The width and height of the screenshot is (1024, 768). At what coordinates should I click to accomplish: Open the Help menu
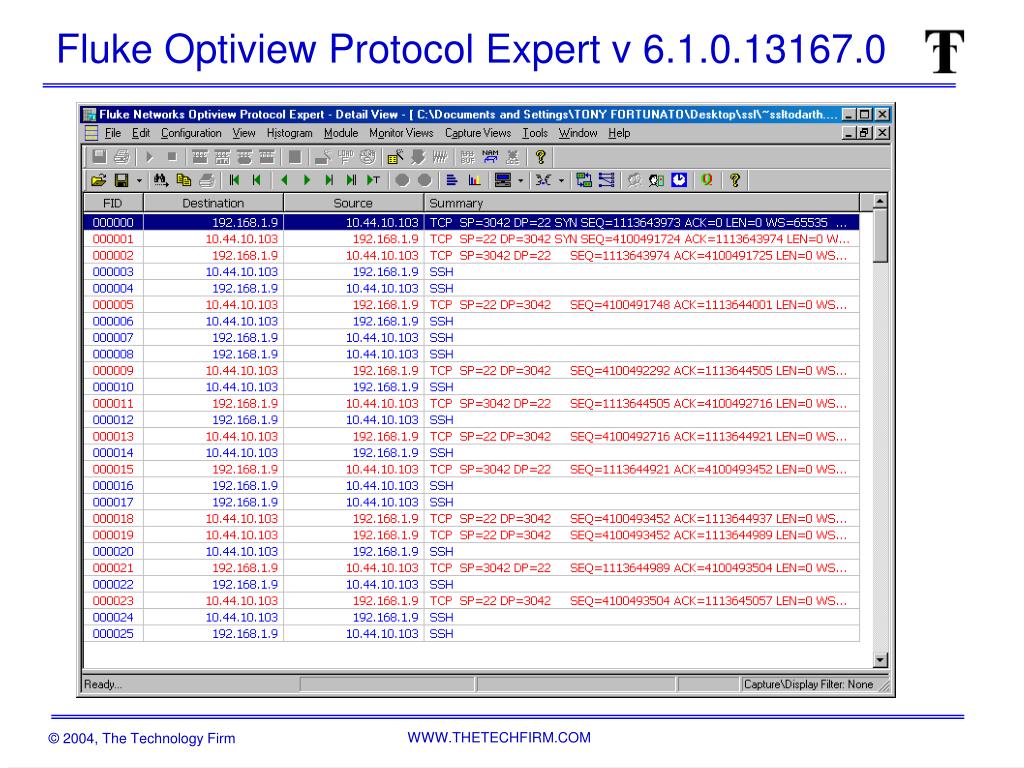(619, 133)
